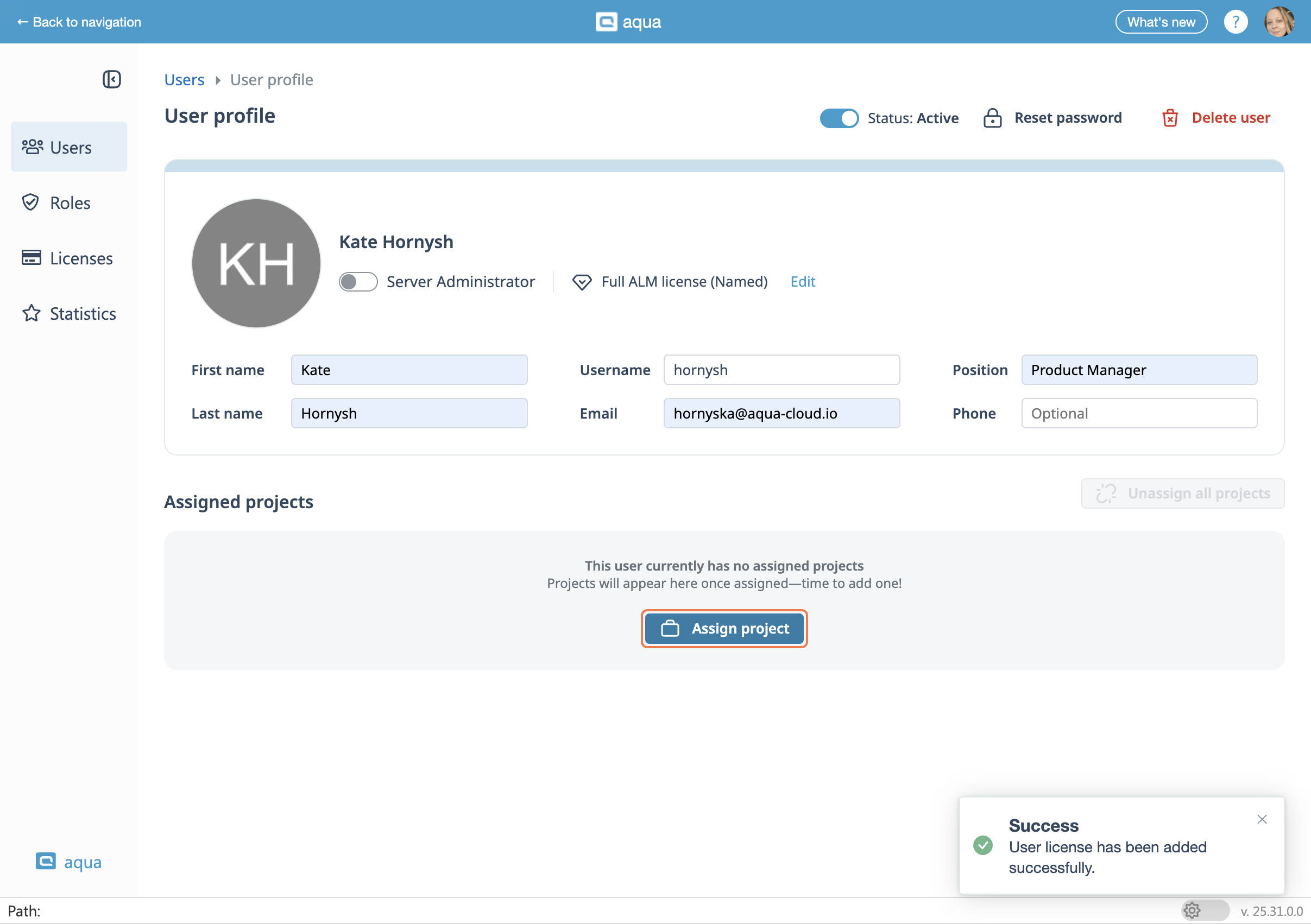The image size is (1311, 924).
Task: Click the Reset password lock icon
Action: [x=992, y=118]
